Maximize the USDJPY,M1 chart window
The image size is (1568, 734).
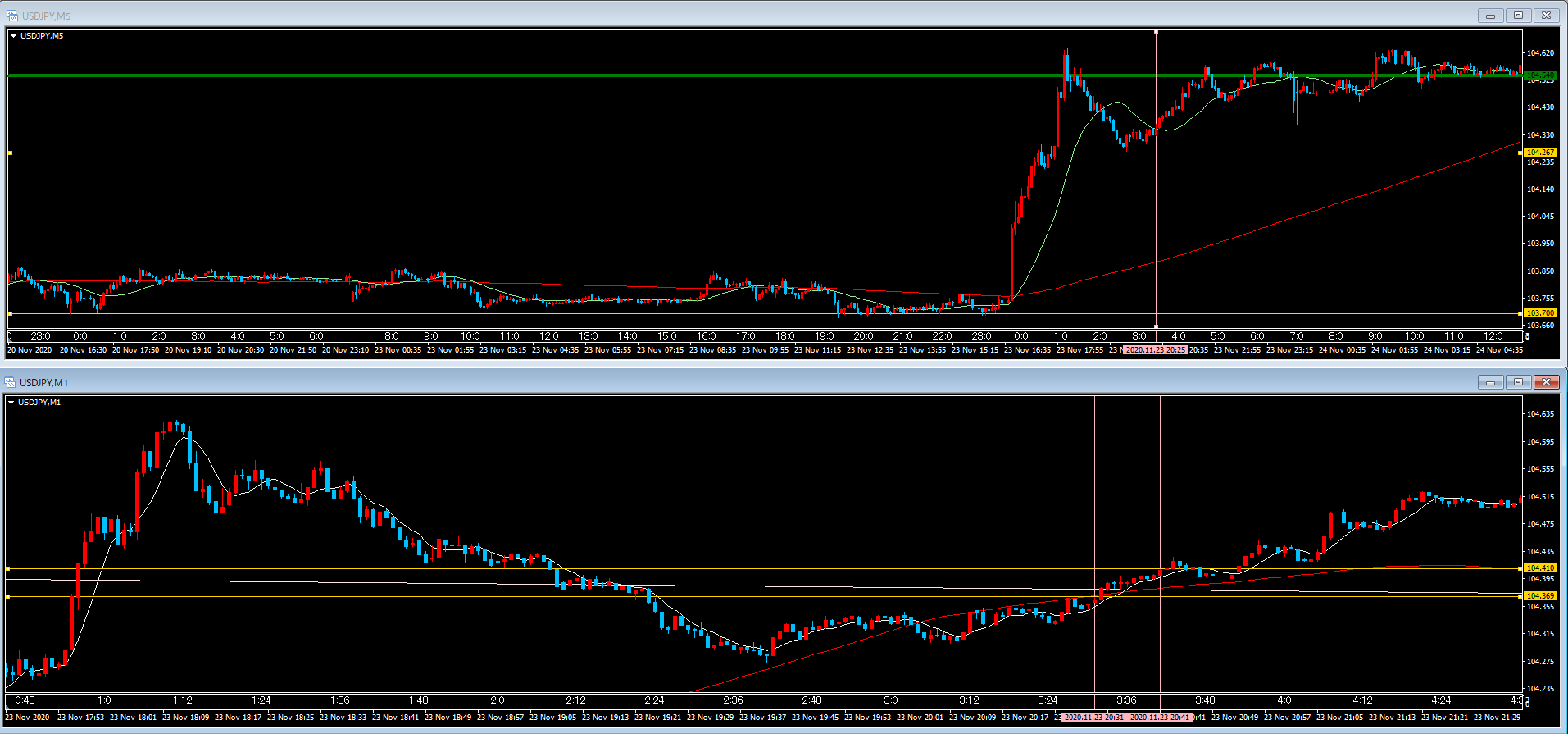point(1518,382)
